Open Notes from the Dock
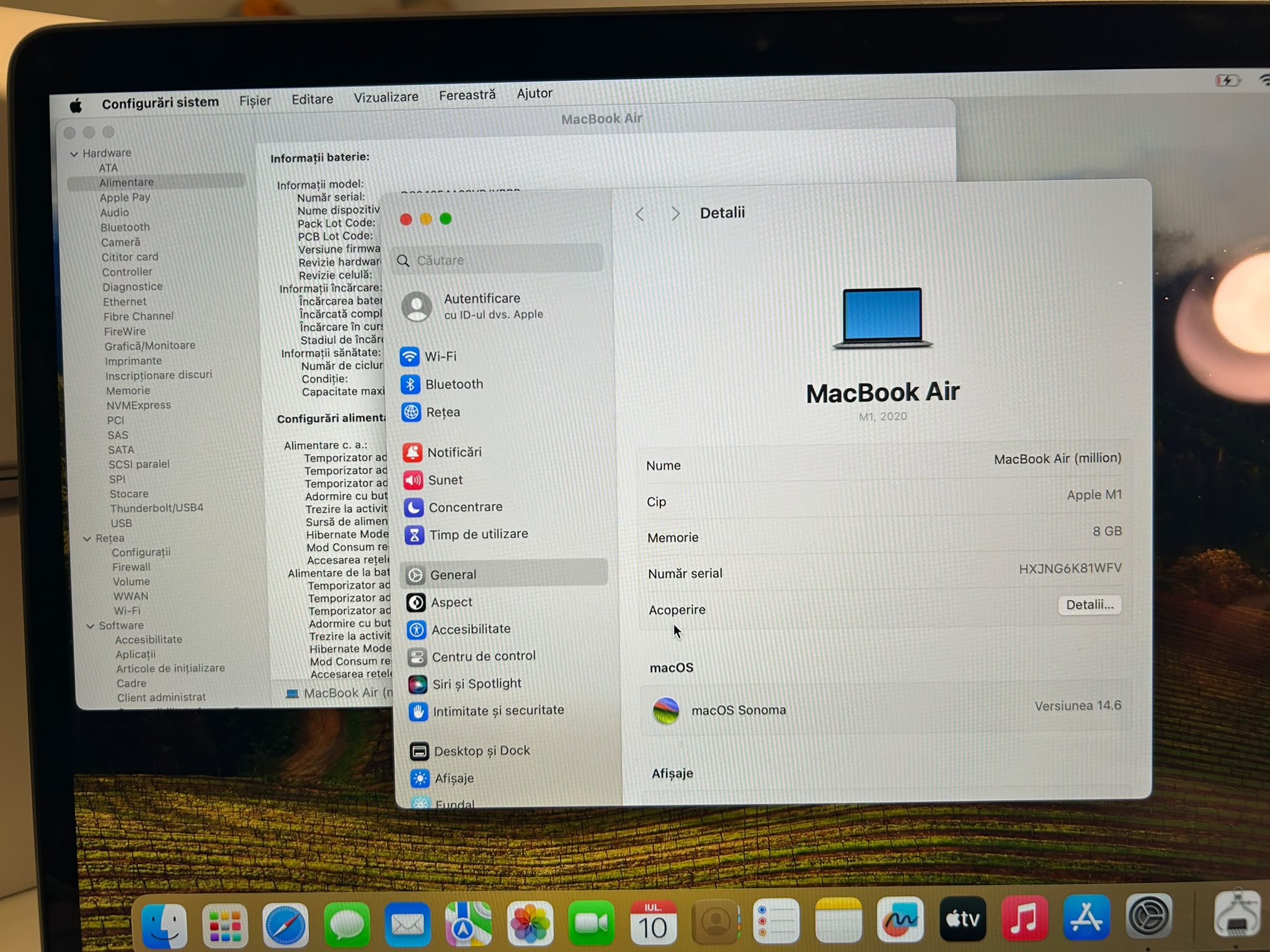1270x952 pixels. coord(838,920)
